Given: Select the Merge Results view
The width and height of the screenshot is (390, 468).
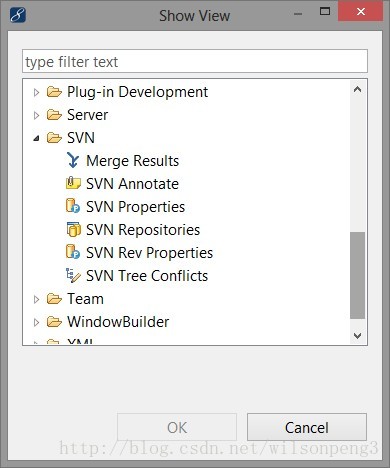Looking at the screenshot, I should click(x=132, y=161).
